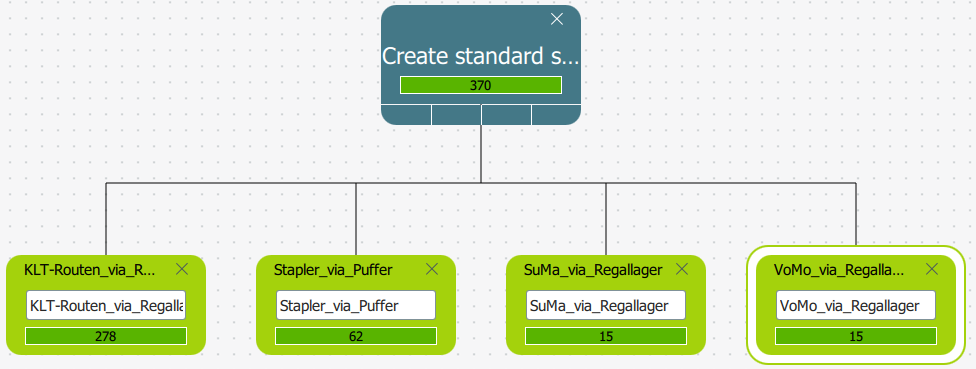Image resolution: width=976 pixels, height=369 pixels.
Task: Click into the Stapler_via_Puffer text field
Action: (356, 305)
